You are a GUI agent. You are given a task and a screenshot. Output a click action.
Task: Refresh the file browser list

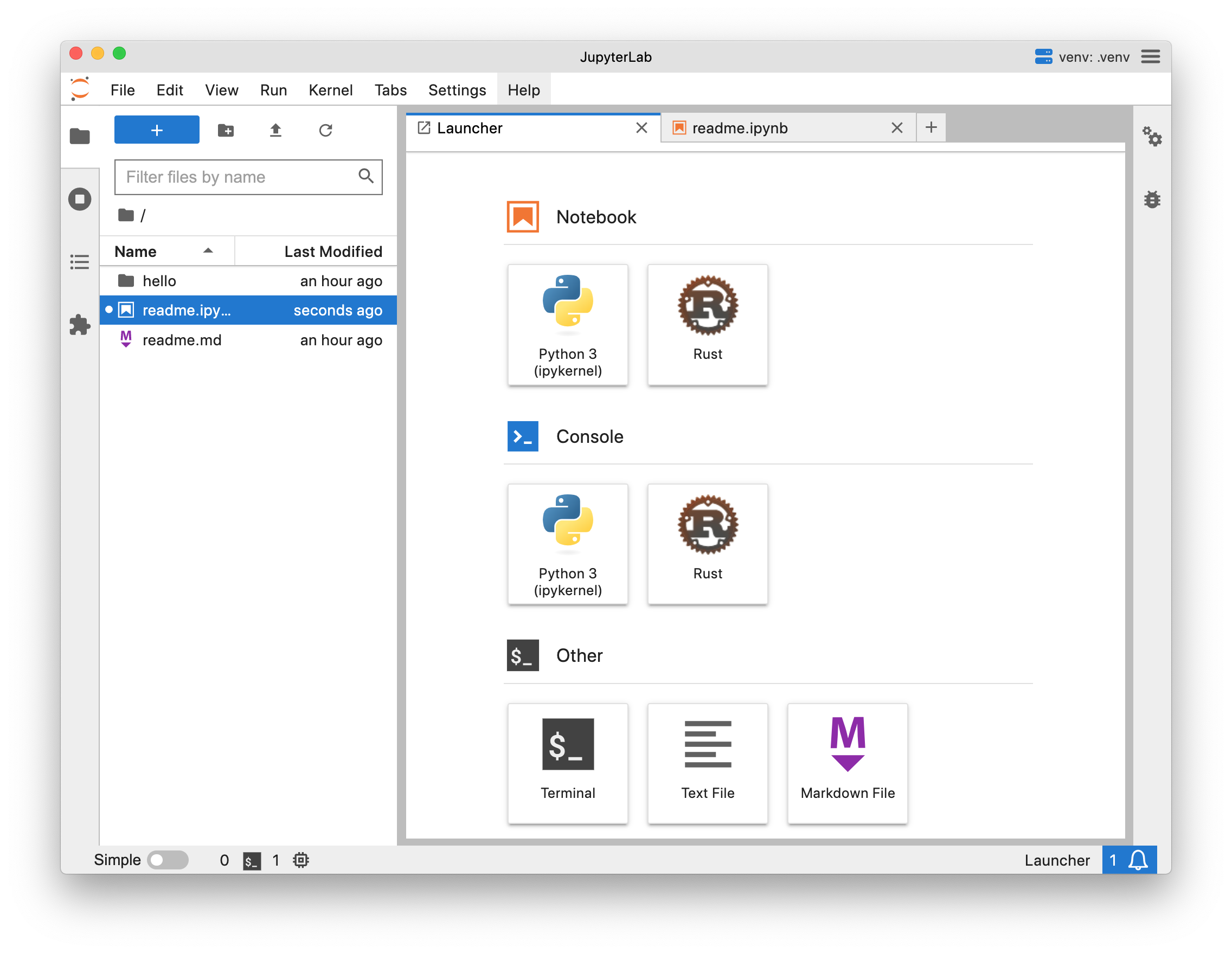click(325, 130)
